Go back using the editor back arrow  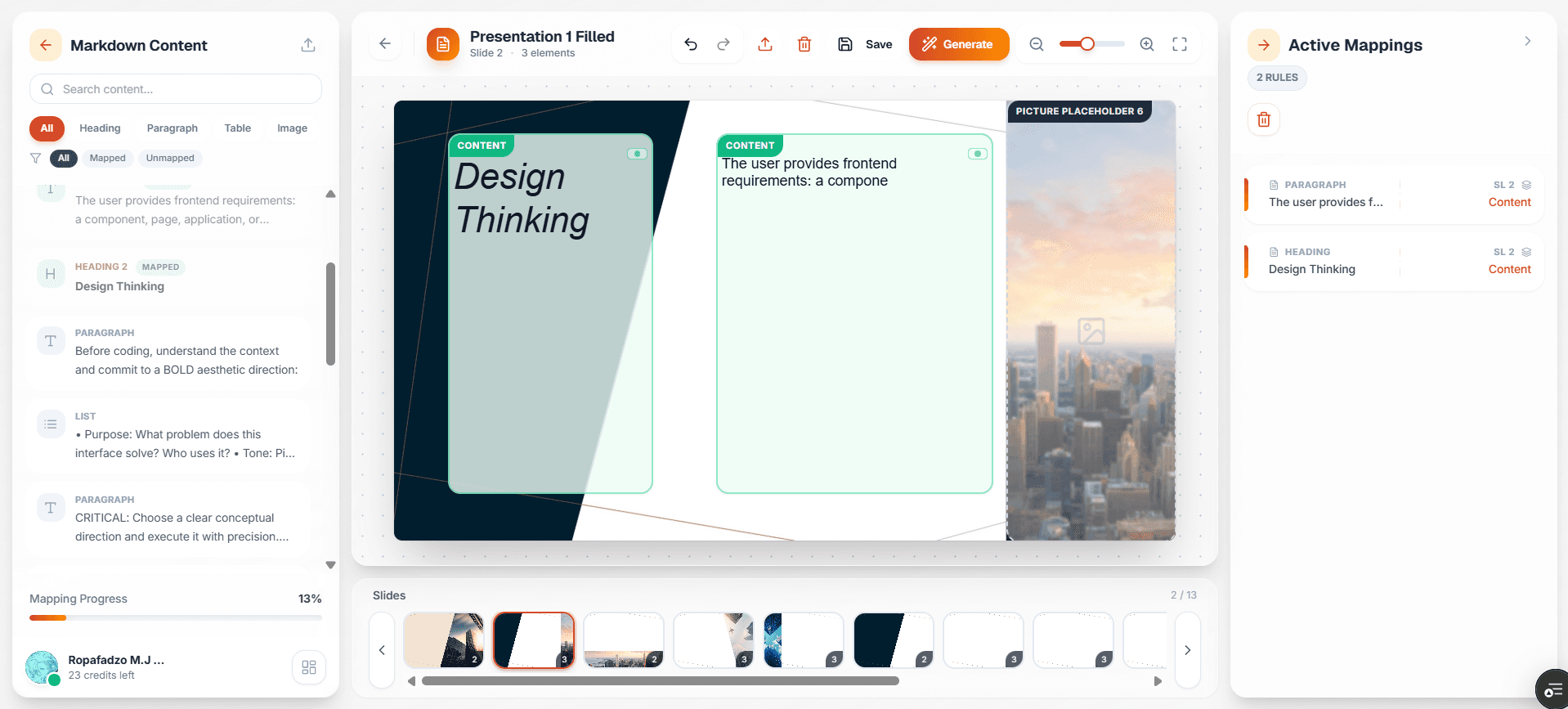[385, 44]
